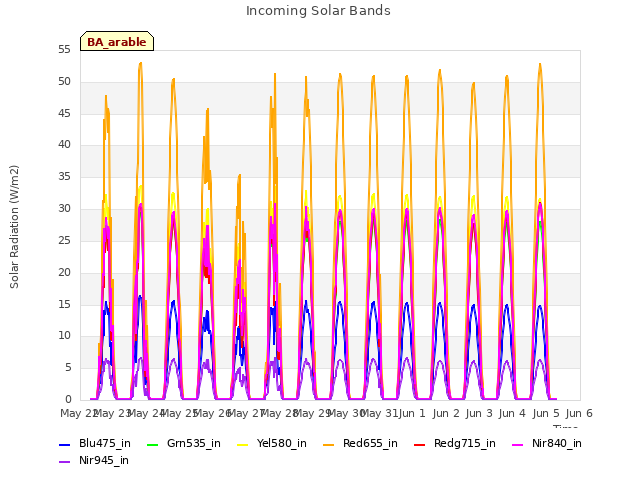Toggle the Grn535_in legend entry
This screenshot has height=480, width=640.
click(x=184, y=443)
